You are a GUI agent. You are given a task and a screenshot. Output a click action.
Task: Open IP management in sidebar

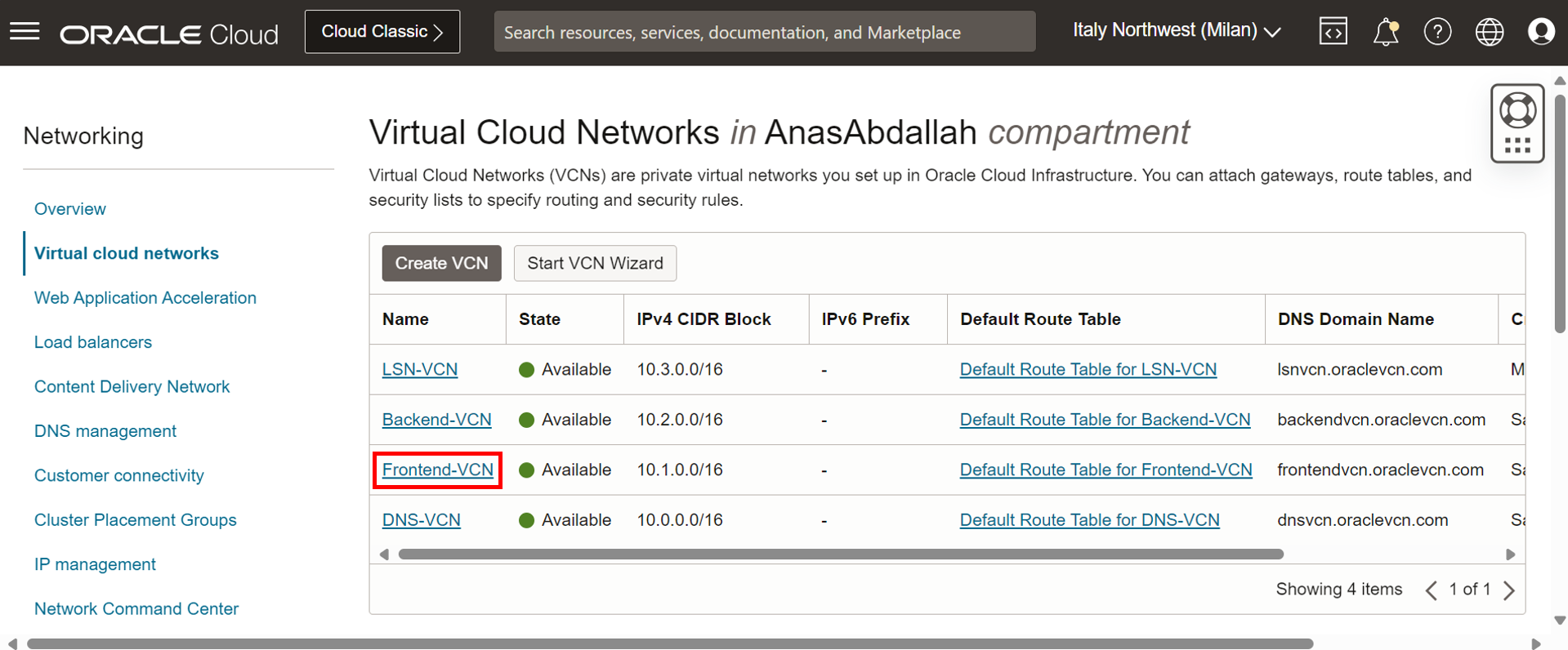tap(95, 564)
